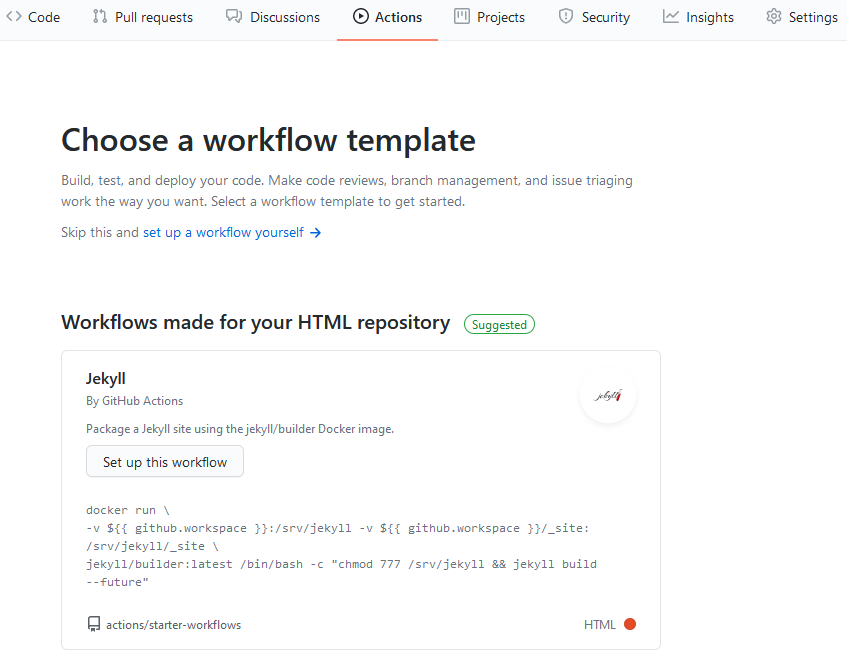Click the Code brackets icon

tap(14, 17)
